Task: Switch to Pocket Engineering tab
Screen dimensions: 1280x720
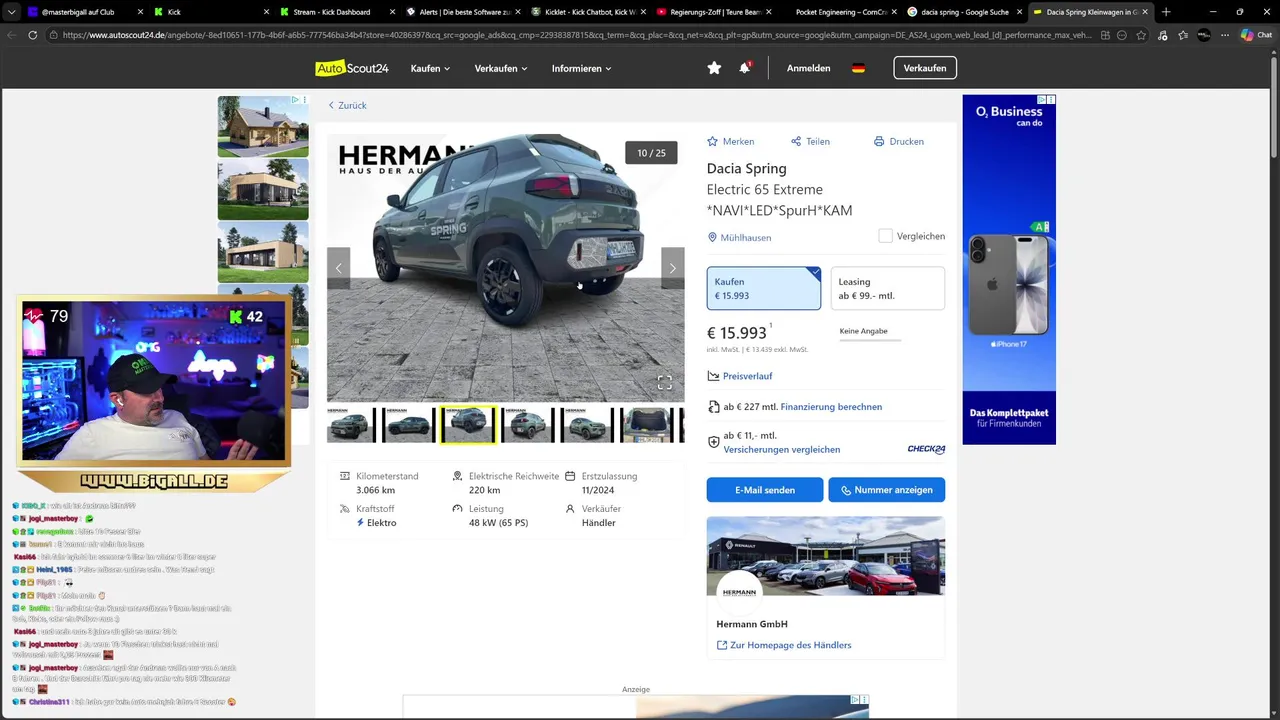Action: [840, 12]
